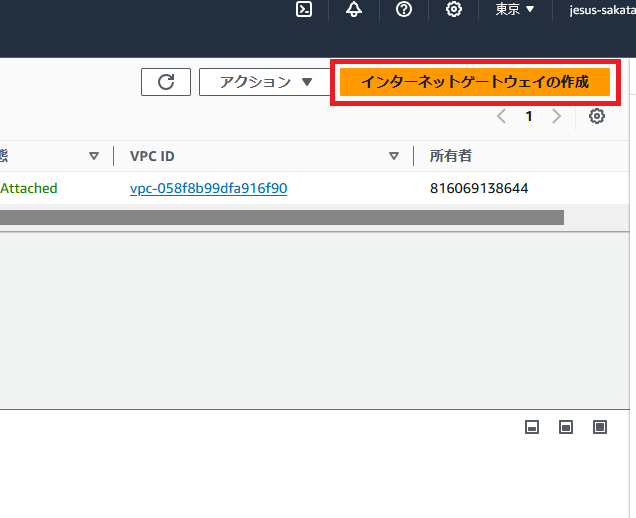Open the CloudShell terminal icon
The width and height of the screenshot is (636, 518).
tap(304, 9)
